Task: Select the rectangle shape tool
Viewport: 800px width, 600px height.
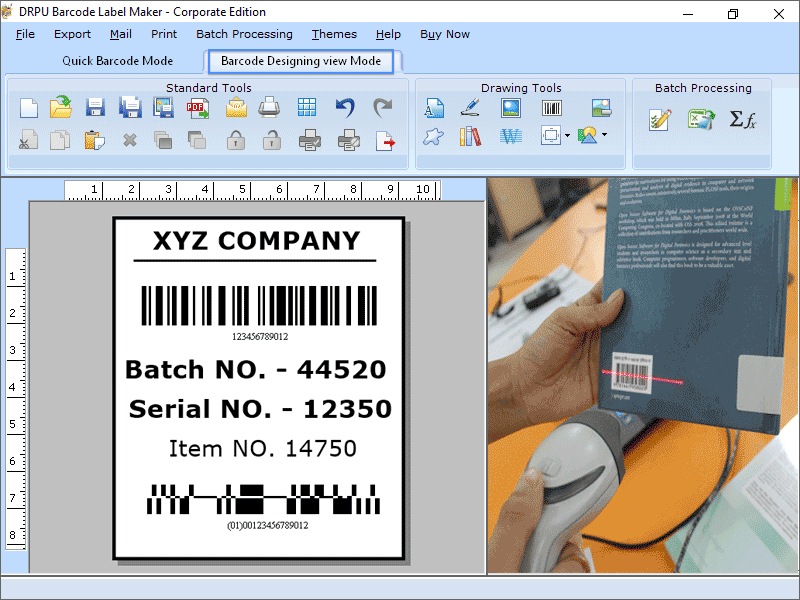Action: [x=551, y=136]
